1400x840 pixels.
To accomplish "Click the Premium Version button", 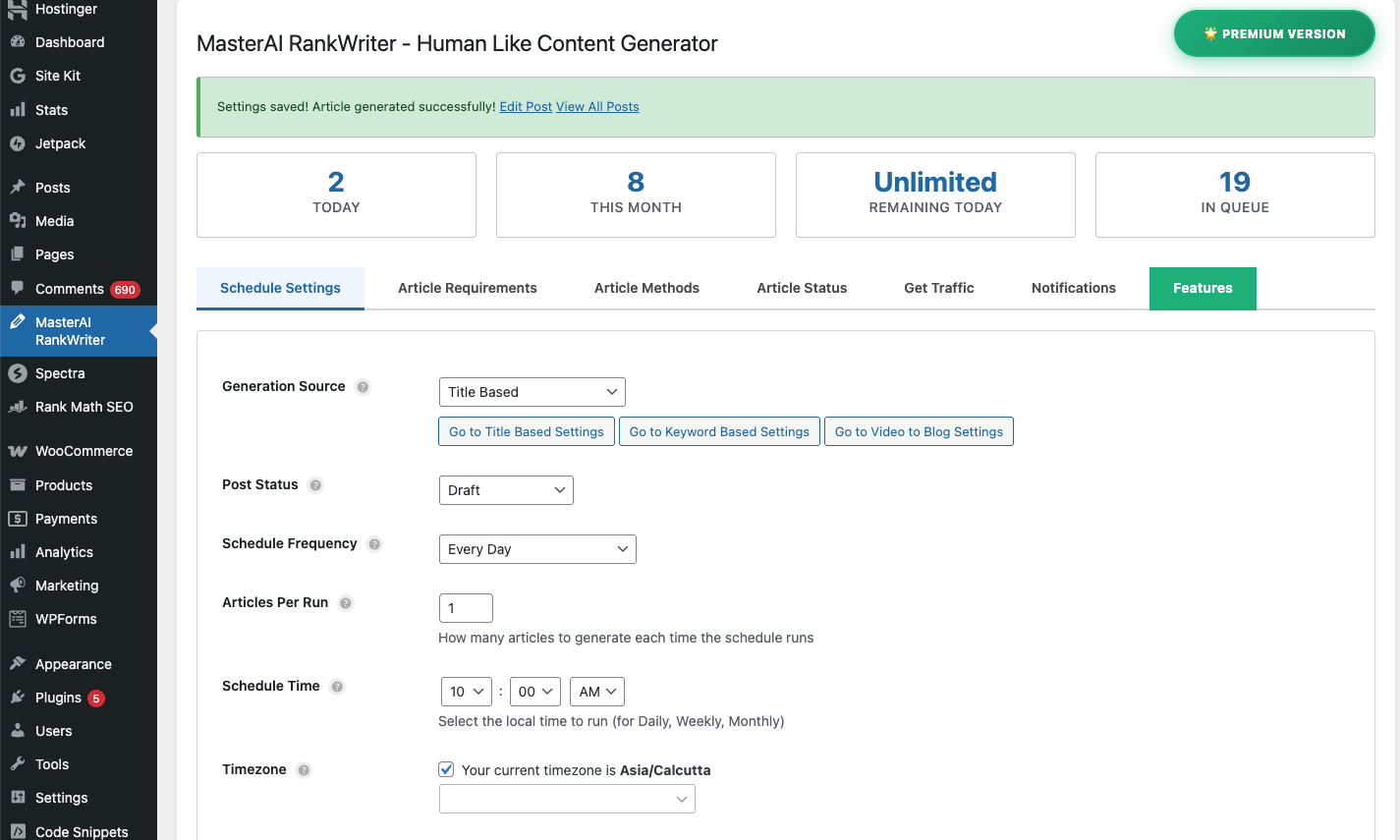I will (x=1274, y=33).
